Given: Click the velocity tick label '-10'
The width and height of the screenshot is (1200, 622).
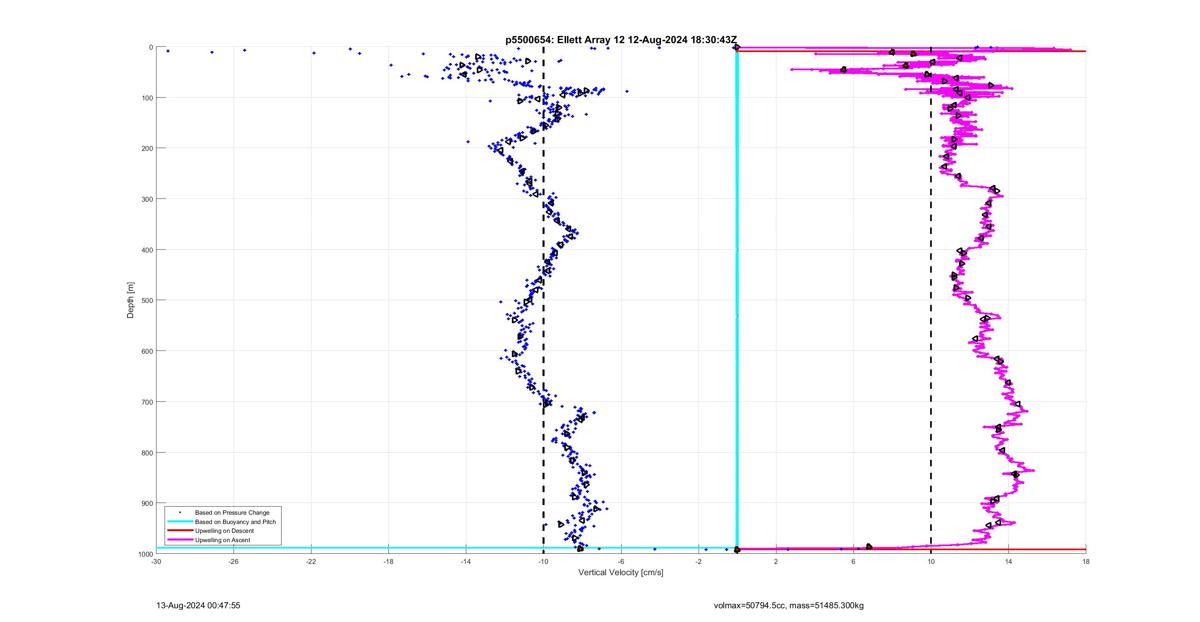Looking at the screenshot, I should pos(543,562).
